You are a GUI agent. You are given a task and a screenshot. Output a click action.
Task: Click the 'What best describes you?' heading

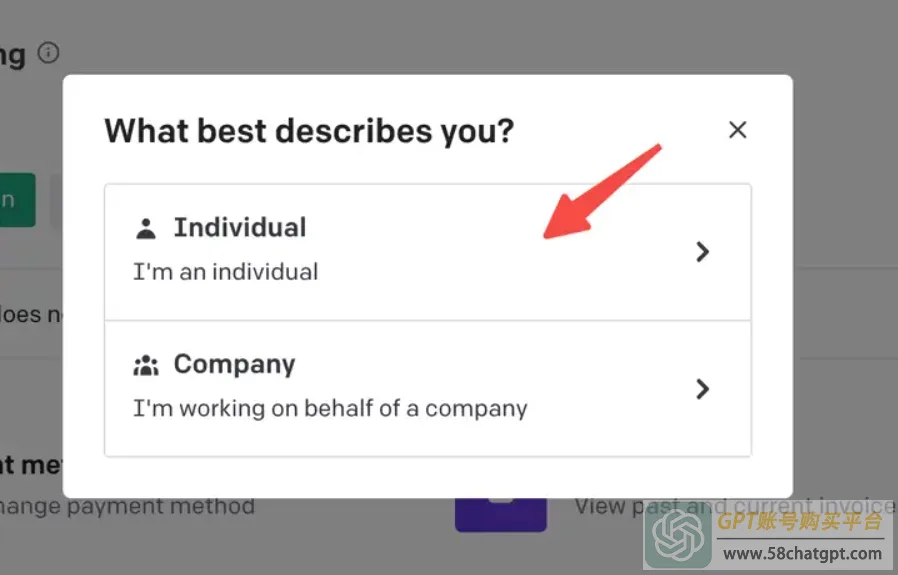[309, 132]
